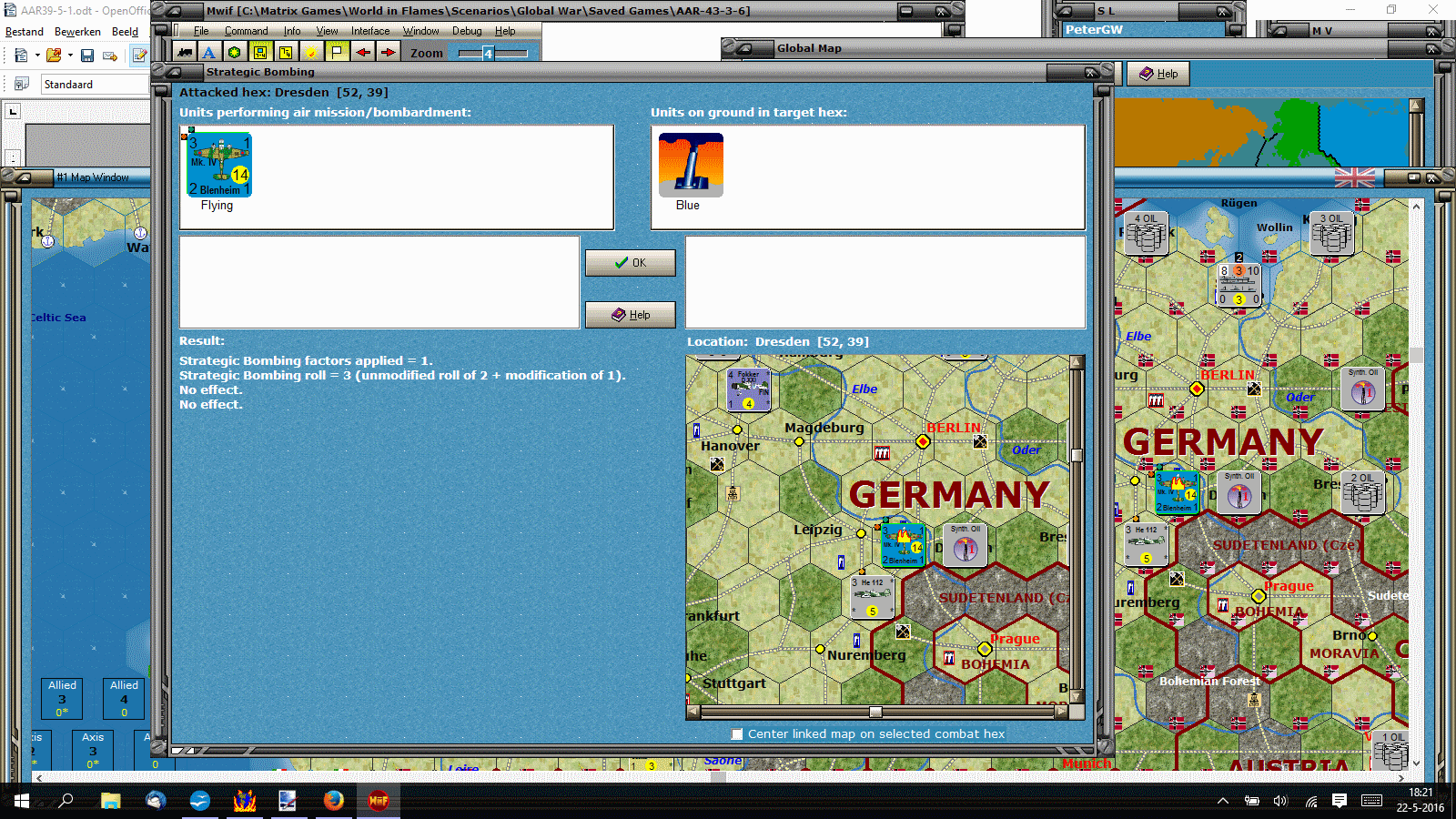This screenshot has height=819, width=1456.
Task: Open File Explorer from the taskbar
Action: point(111,801)
